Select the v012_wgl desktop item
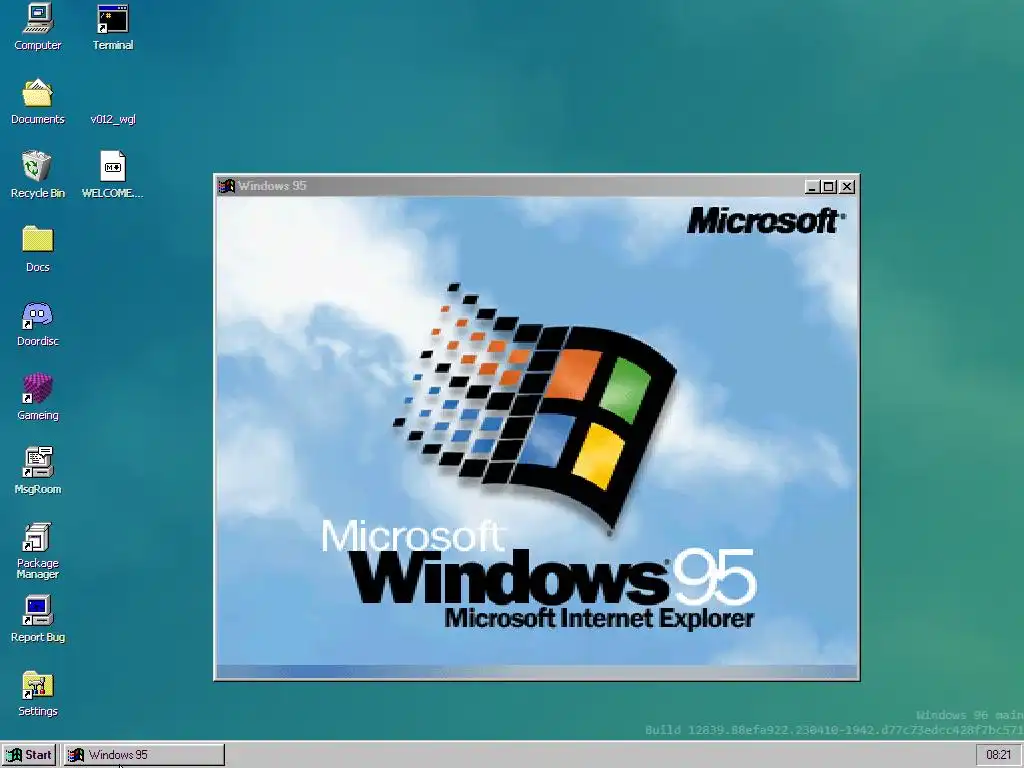 point(113,118)
